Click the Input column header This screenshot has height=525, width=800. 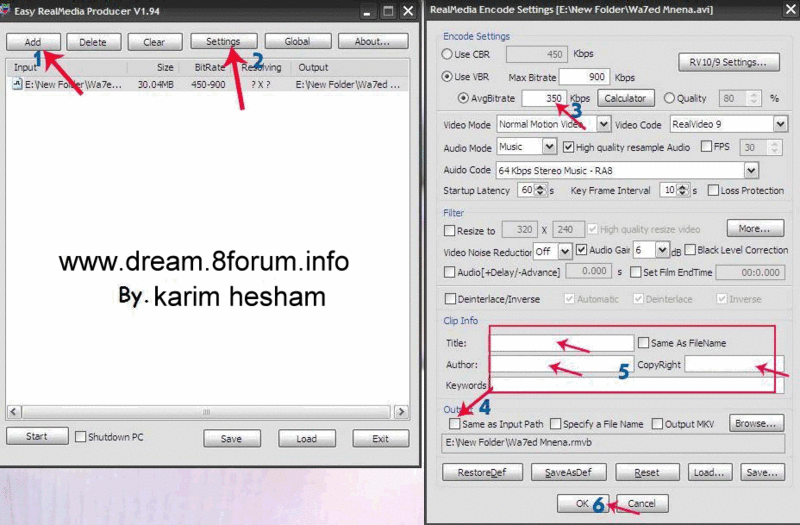(x=26, y=67)
